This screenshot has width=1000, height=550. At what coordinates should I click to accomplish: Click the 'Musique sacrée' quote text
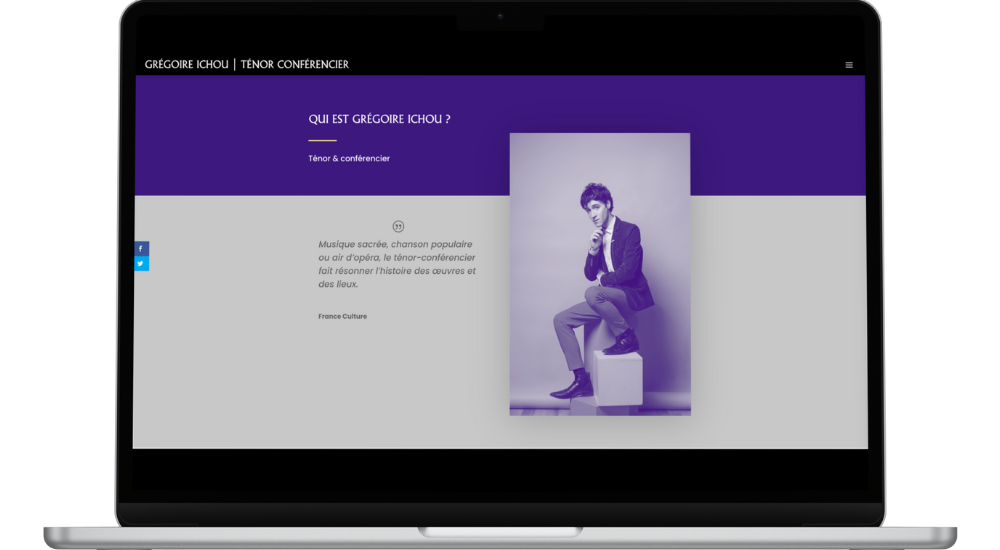point(397,264)
